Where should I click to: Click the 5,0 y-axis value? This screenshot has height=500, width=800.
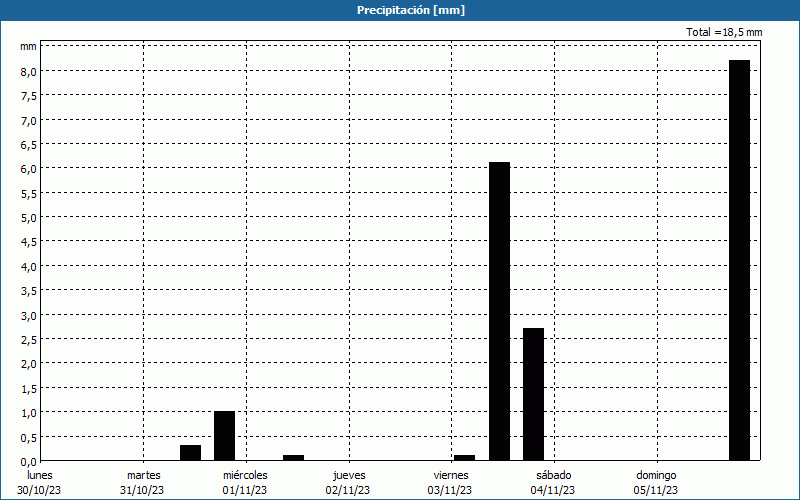point(29,218)
